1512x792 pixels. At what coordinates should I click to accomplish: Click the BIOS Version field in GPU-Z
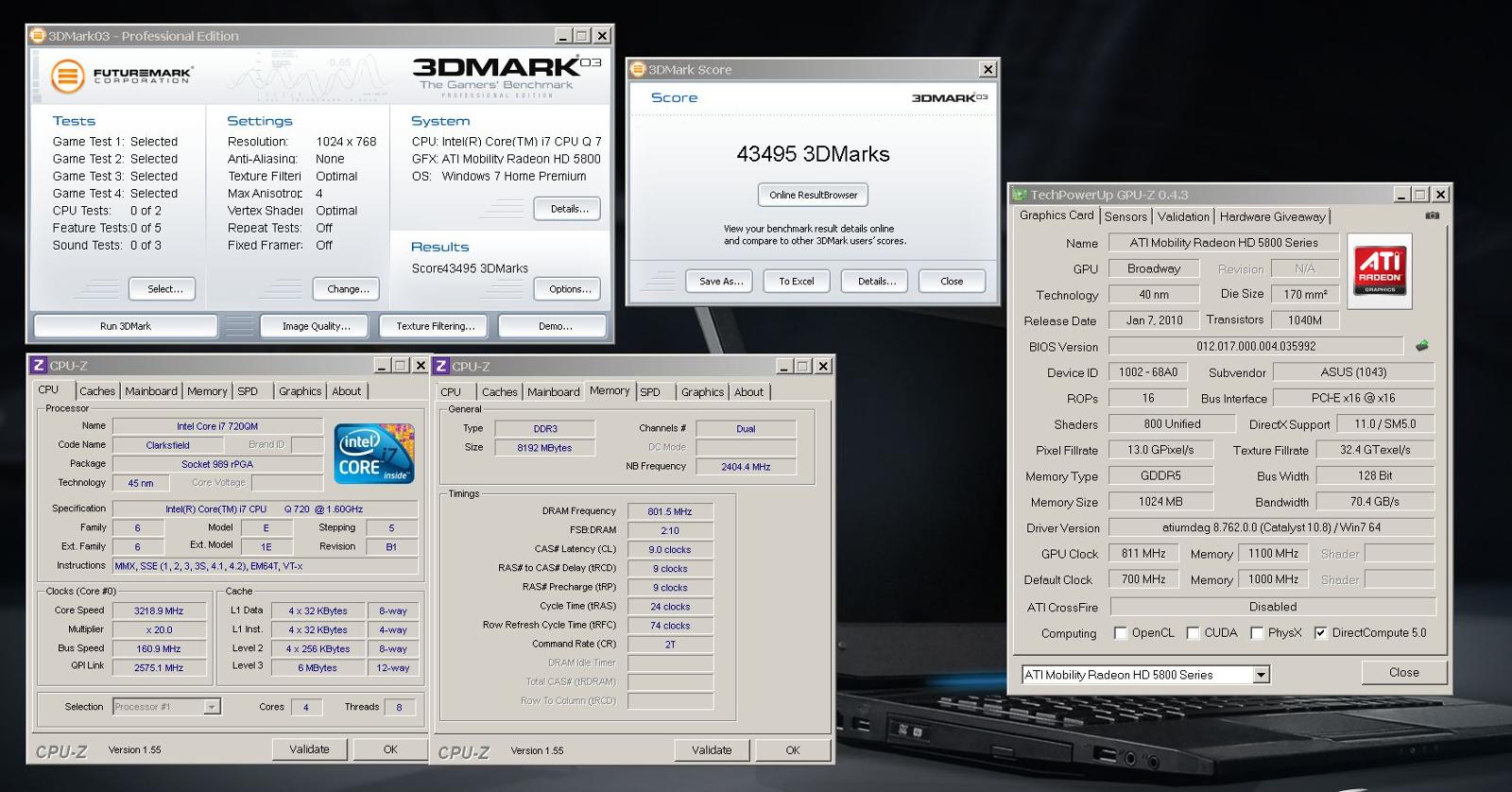[1256, 346]
